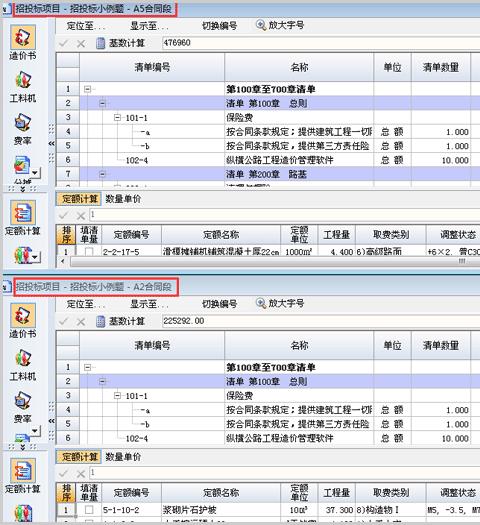Cancel X beside 基数计算 in A2合同段 window
Screen dimensions: 480x525
coord(81,322)
